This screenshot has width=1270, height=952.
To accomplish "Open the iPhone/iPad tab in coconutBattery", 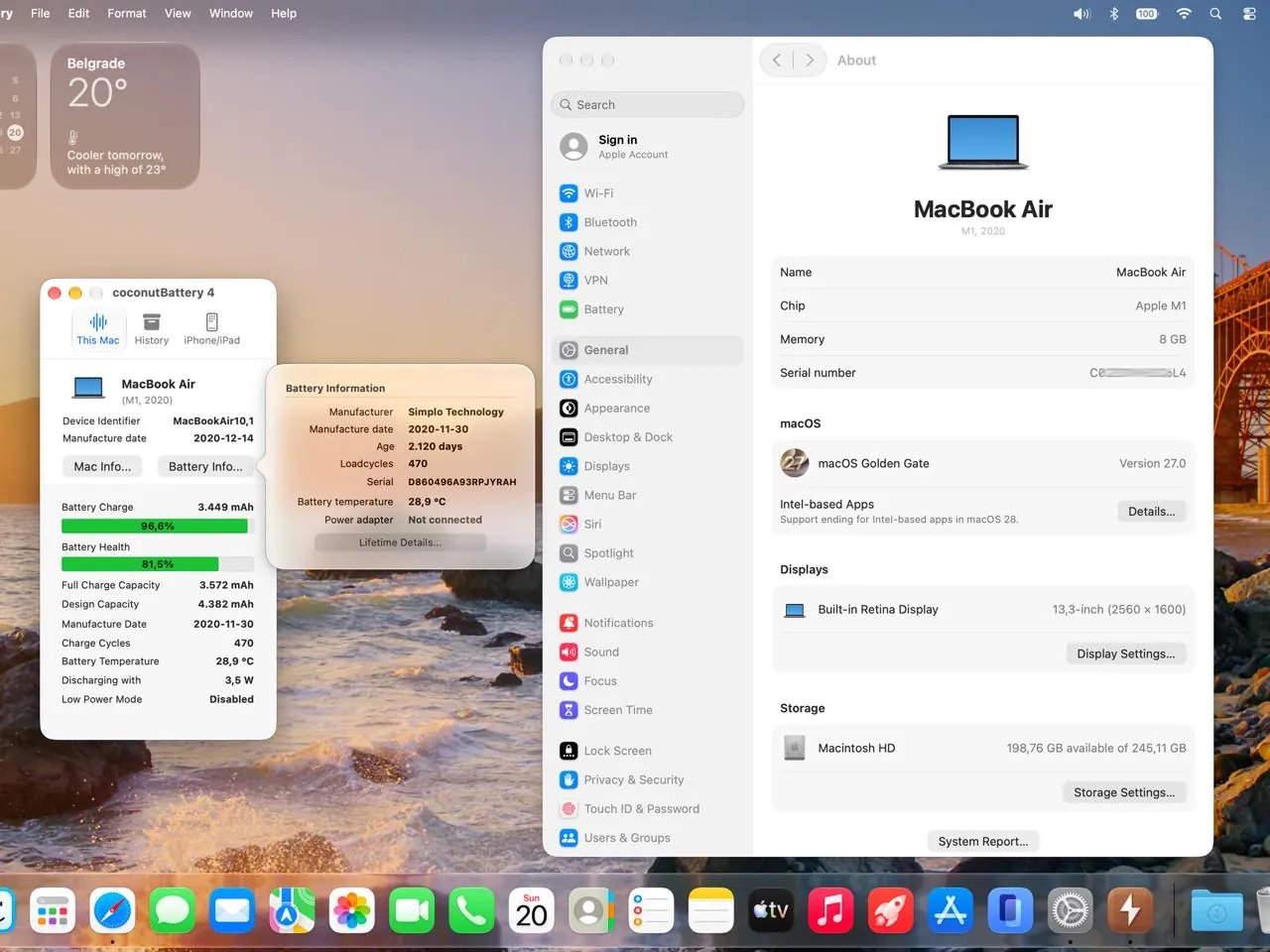I will [x=212, y=329].
